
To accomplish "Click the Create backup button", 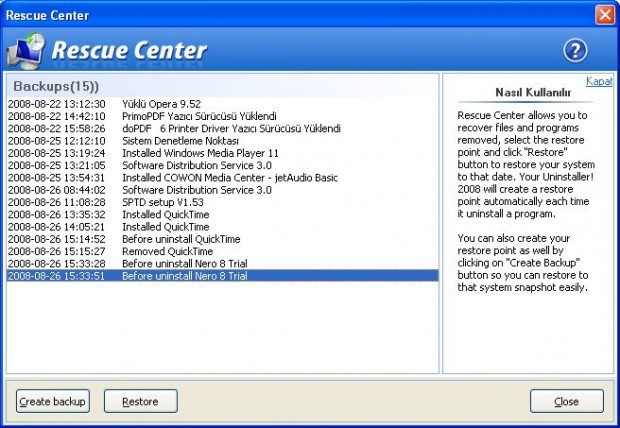I will [x=53, y=401].
